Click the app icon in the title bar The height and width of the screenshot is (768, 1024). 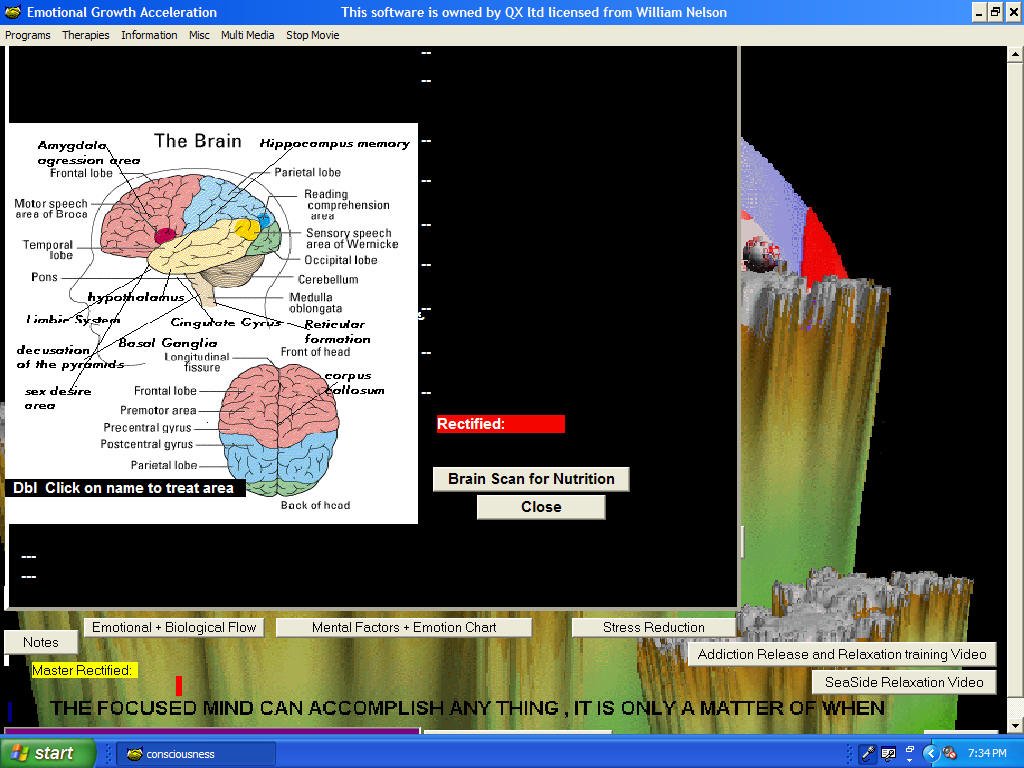point(13,12)
